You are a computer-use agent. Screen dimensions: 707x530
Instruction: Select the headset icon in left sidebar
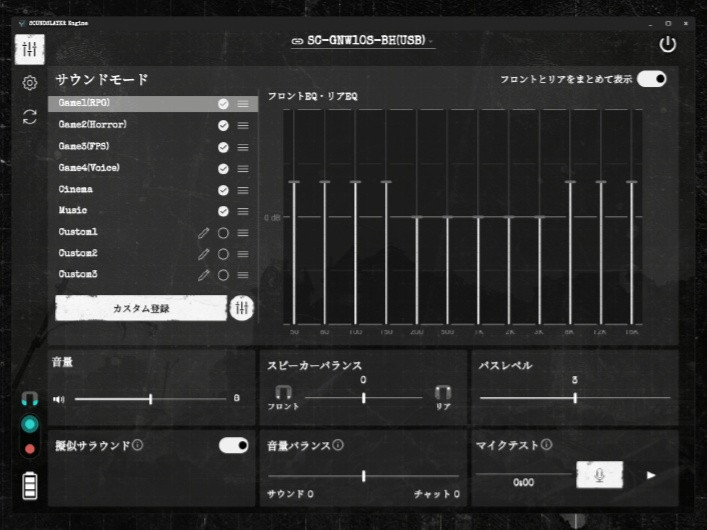pos(30,398)
